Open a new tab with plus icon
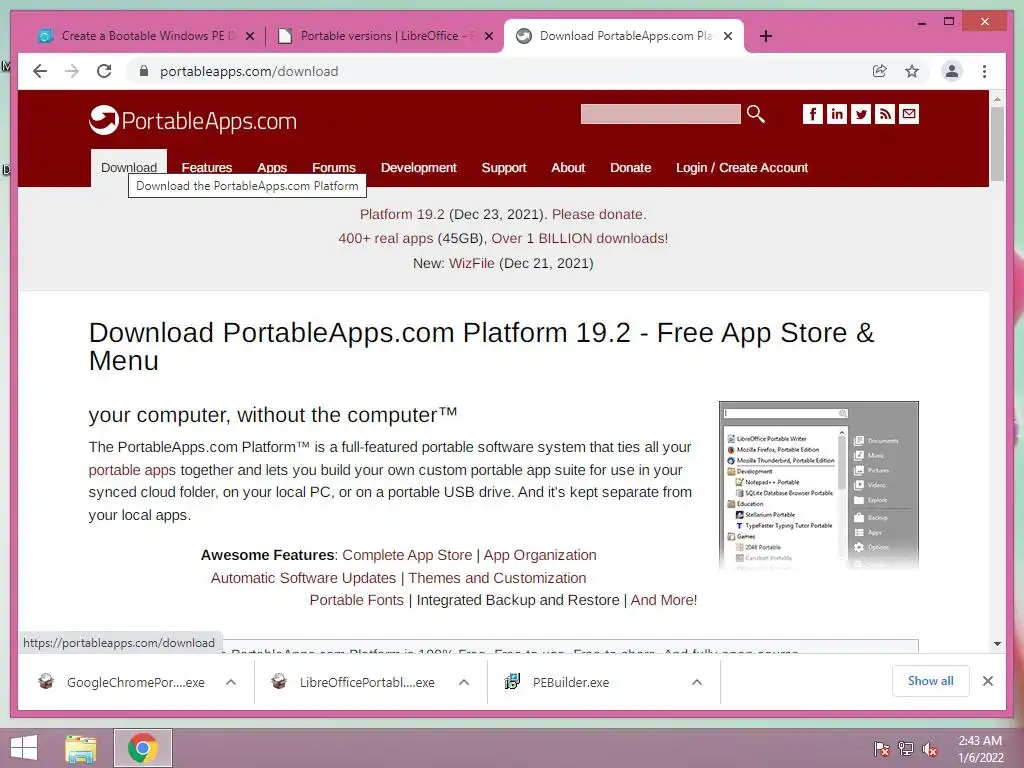The height and width of the screenshot is (768, 1024). [766, 36]
